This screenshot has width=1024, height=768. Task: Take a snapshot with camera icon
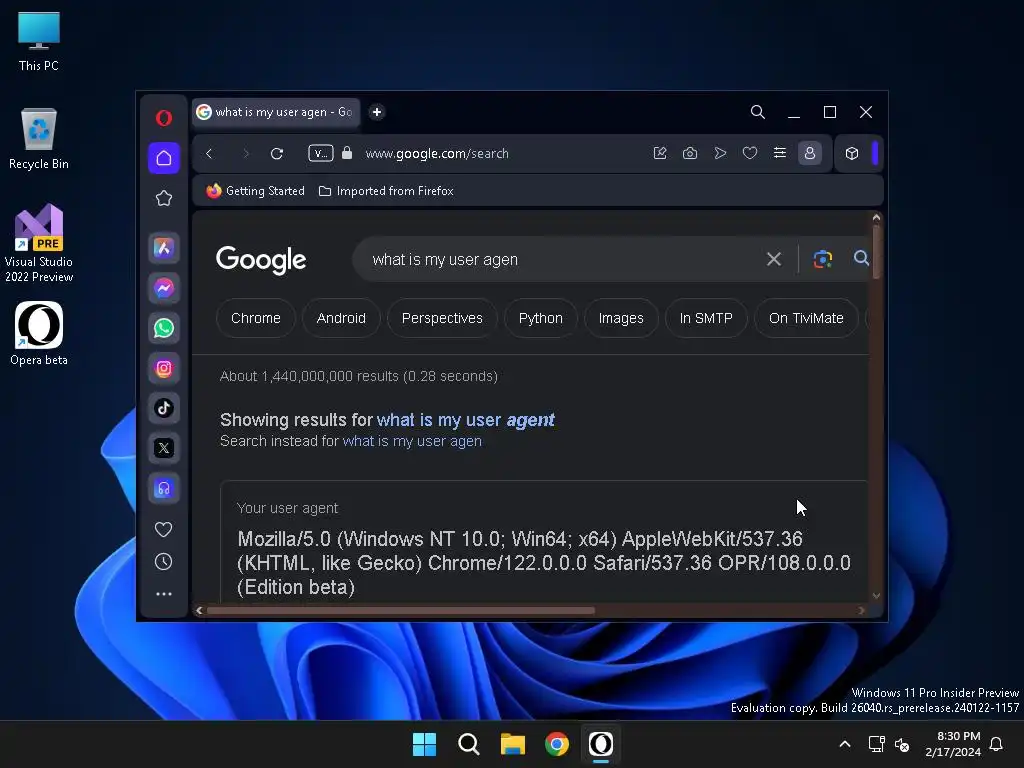[x=690, y=153]
